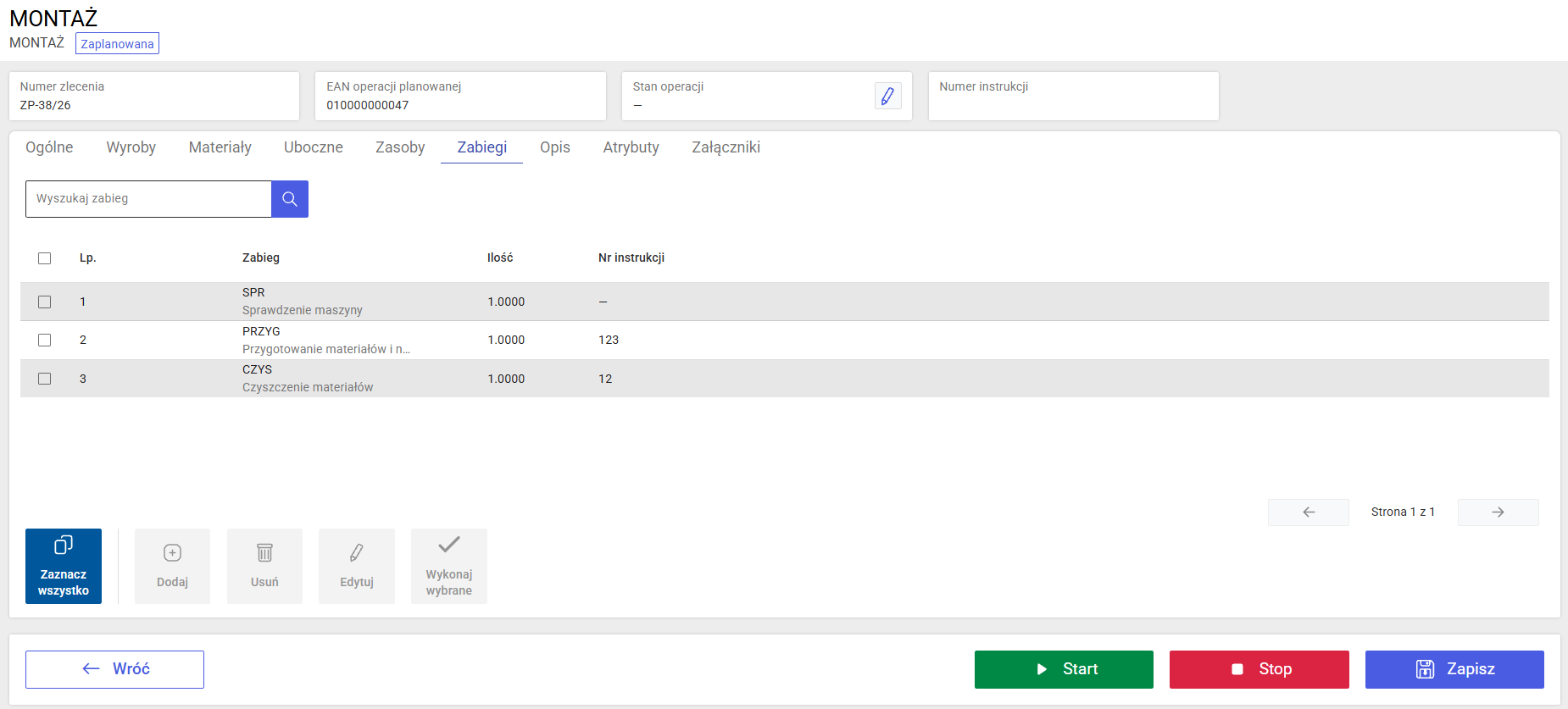
Task: Click Zaznacz wszystko button
Action: tap(64, 566)
